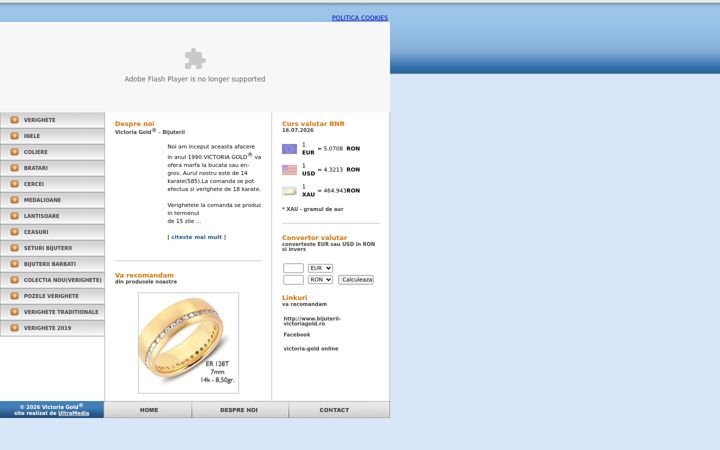
Task: Click the arrow icon beside VERIGHETE TRADITIONALE
Action: click(x=14, y=312)
